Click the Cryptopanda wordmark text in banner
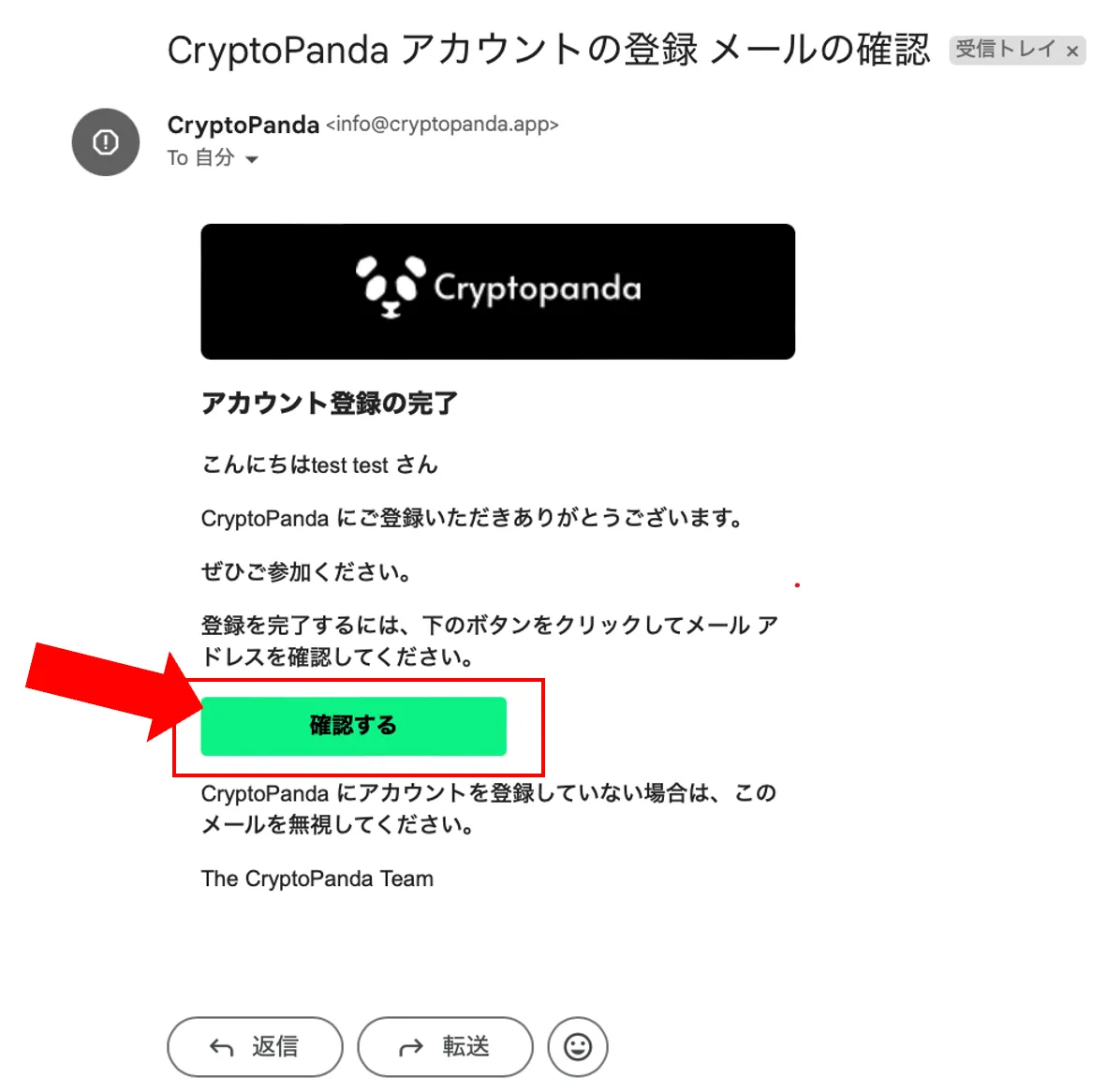The image size is (1107, 1092). click(538, 288)
